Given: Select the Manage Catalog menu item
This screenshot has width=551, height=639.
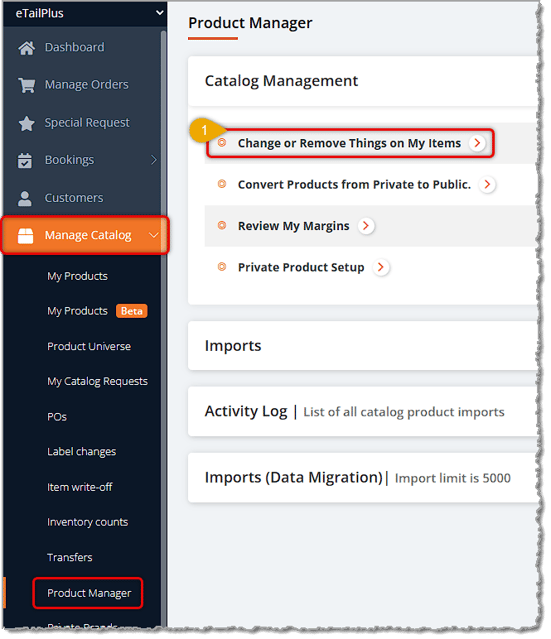Looking at the screenshot, I should 85,235.
